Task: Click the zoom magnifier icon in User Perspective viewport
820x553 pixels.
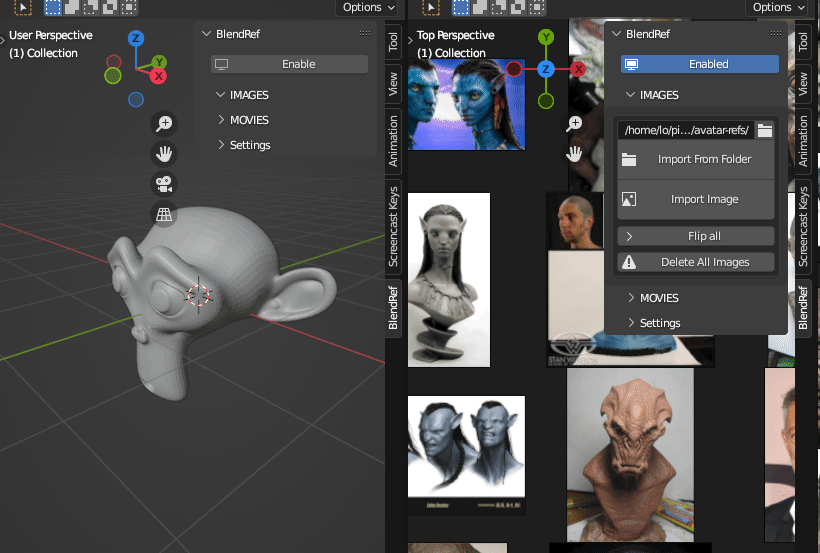Action: 164,123
